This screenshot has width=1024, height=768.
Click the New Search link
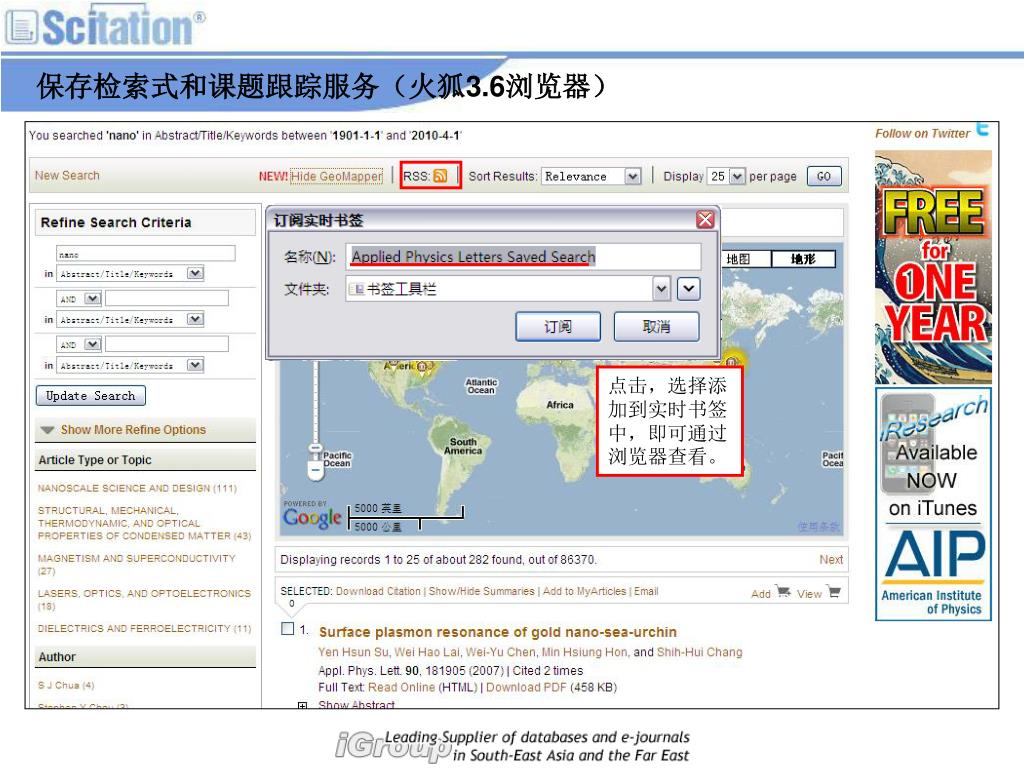67,175
